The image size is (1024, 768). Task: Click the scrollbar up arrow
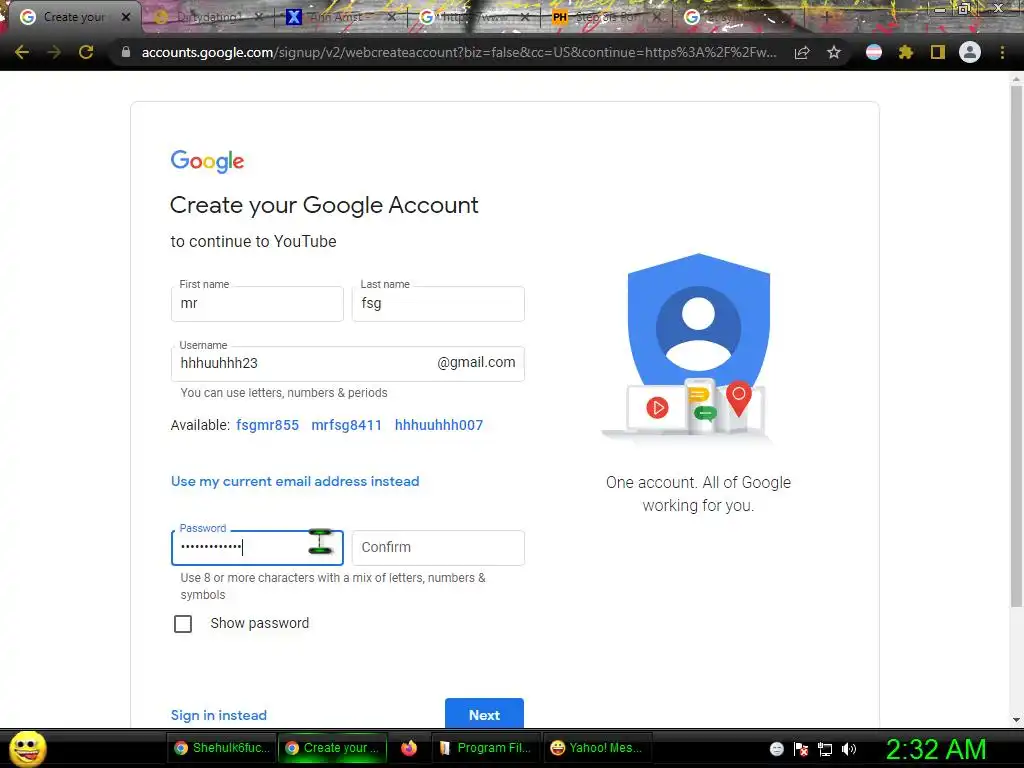(x=1016, y=79)
